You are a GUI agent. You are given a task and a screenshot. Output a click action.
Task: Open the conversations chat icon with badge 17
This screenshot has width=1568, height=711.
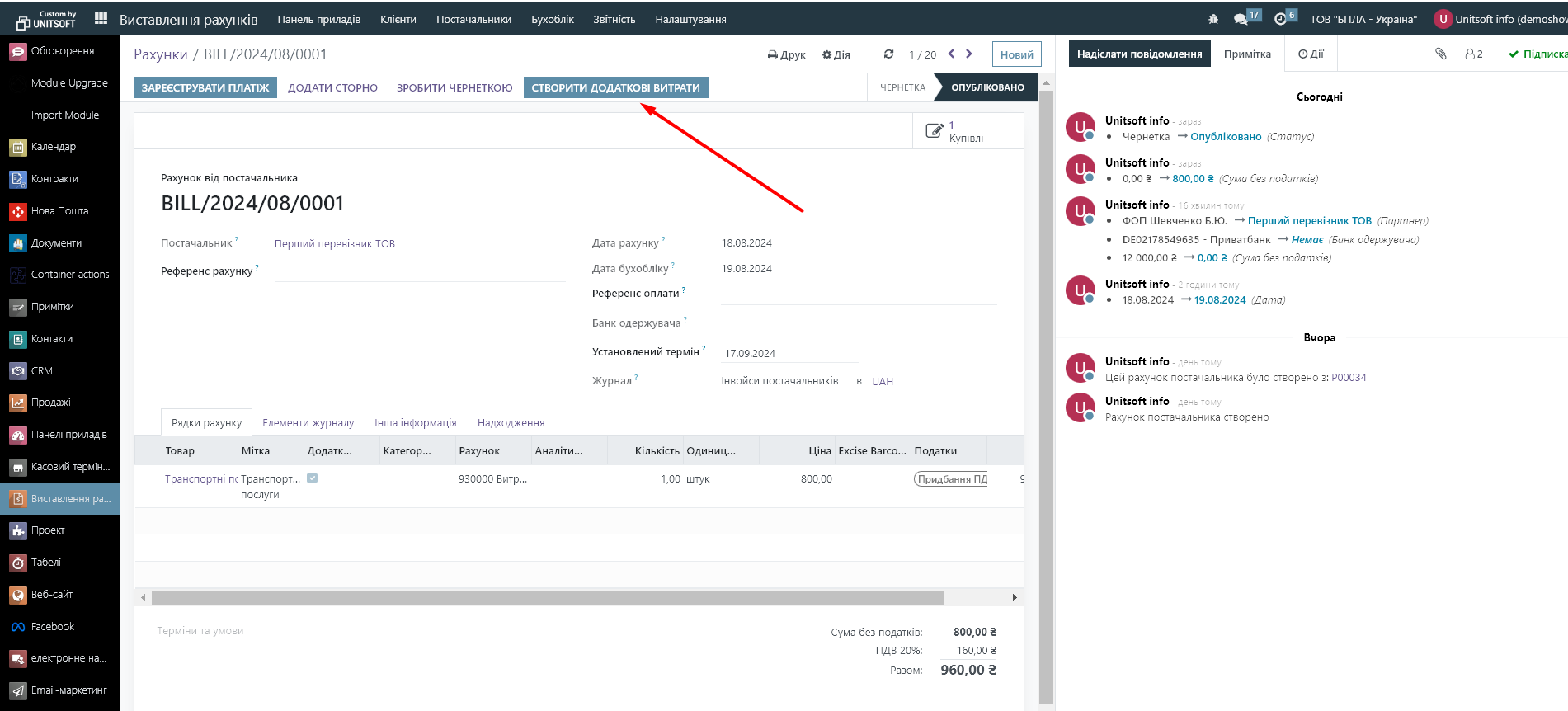tap(1241, 19)
